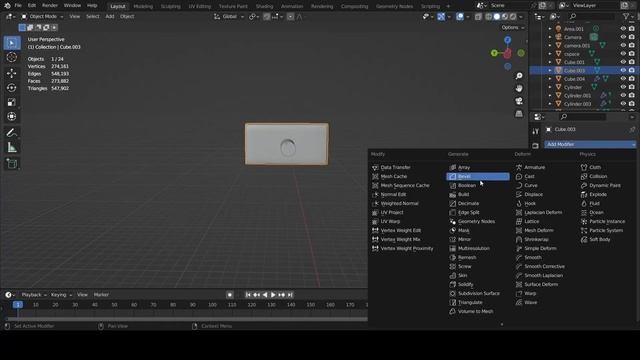The image size is (640, 360).
Task: Select the Transform tool
Action: (x=12, y=117)
